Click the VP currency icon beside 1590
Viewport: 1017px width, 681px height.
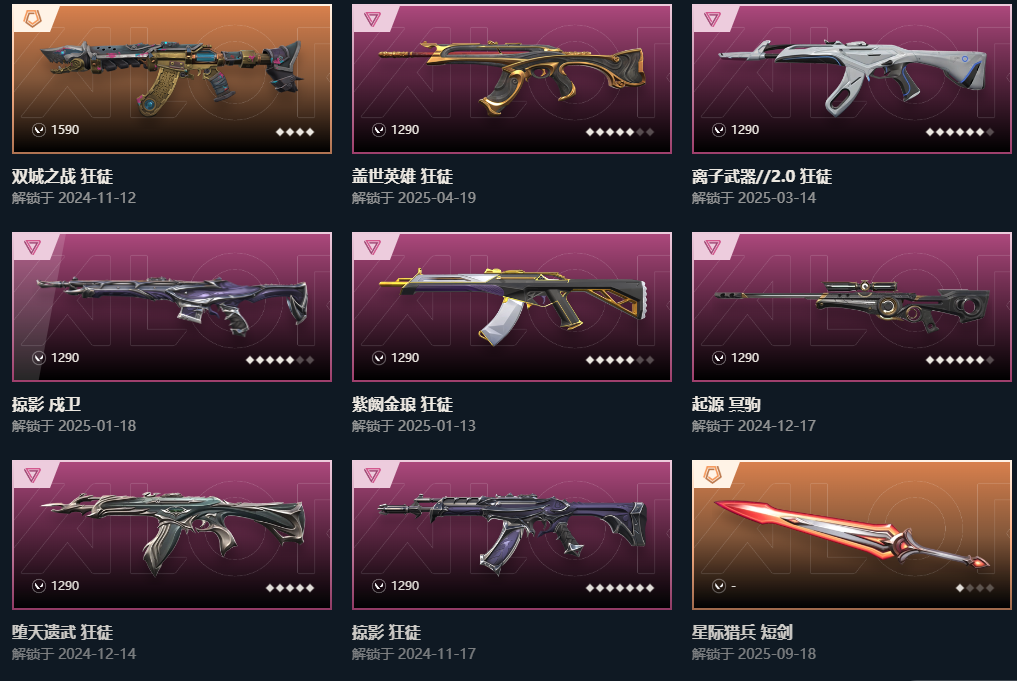pyautogui.click(x=39, y=130)
